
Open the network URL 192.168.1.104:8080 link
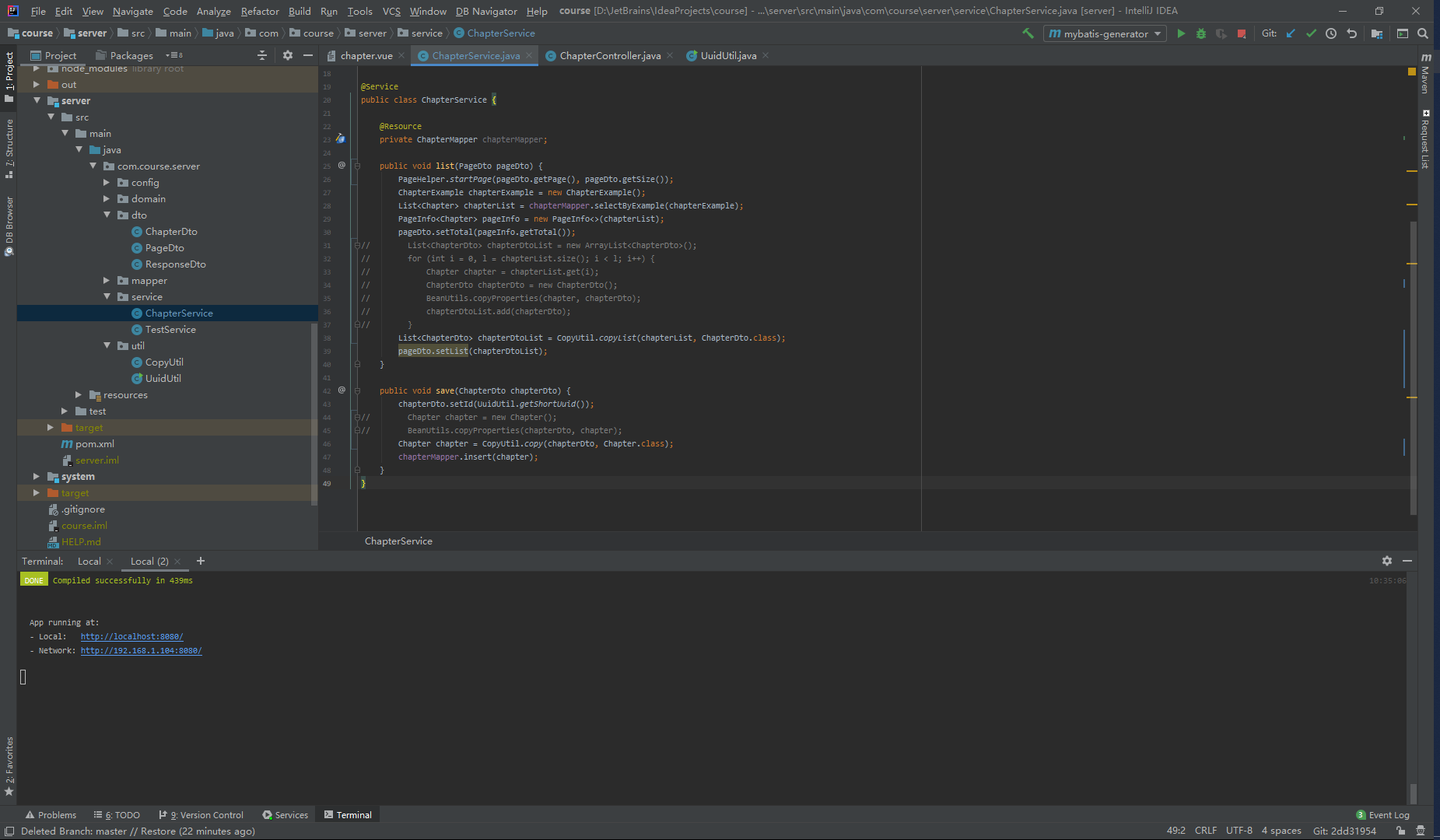coord(141,650)
